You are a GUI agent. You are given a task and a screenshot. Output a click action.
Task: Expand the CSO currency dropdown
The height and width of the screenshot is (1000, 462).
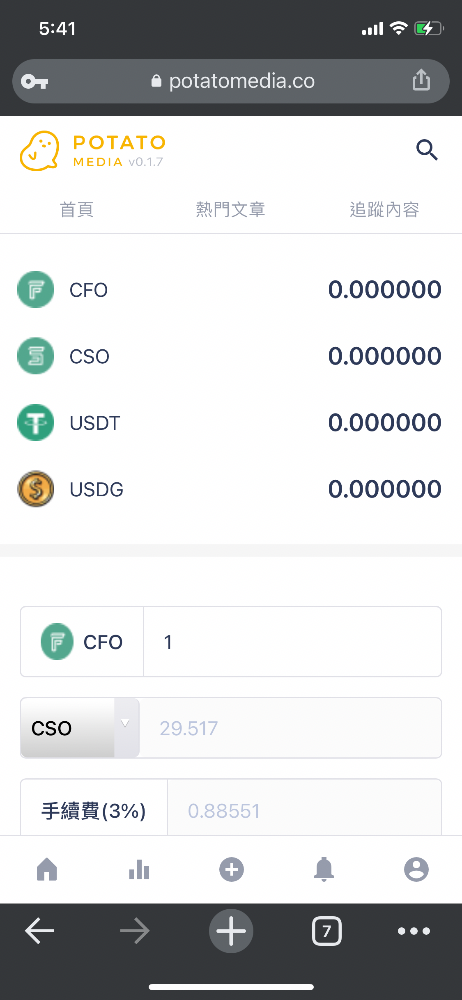(x=80, y=728)
